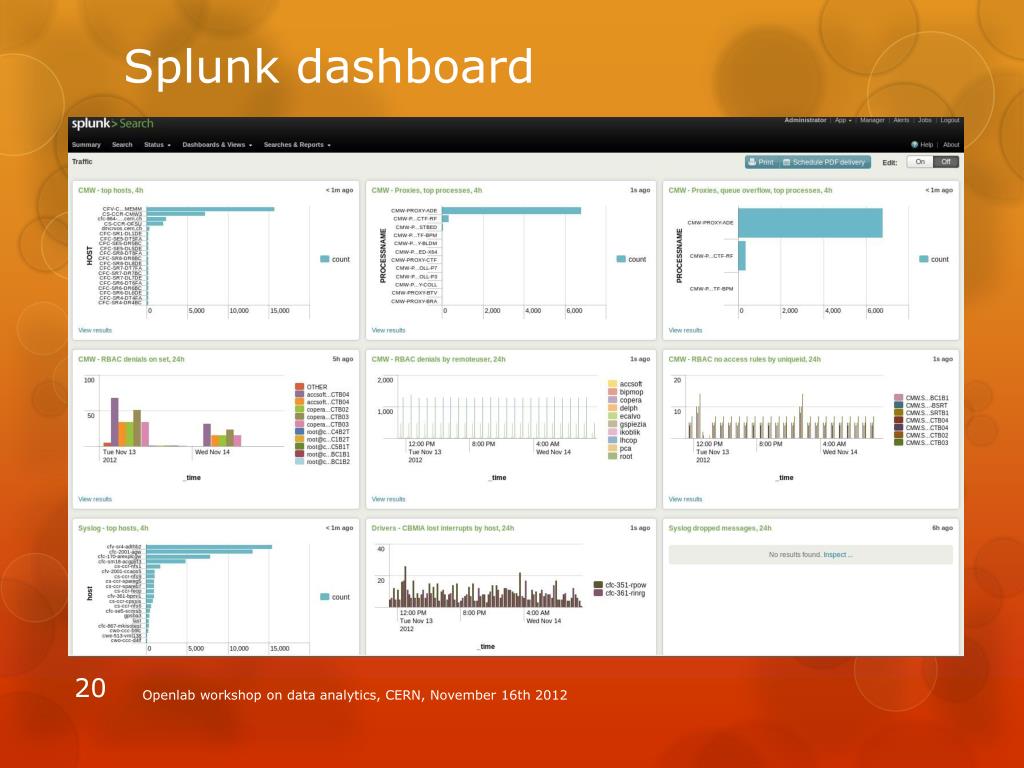Click count legend swatch in queue overflow chart
The height and width of the screenshot is (768, 1024).
point(923,259)
